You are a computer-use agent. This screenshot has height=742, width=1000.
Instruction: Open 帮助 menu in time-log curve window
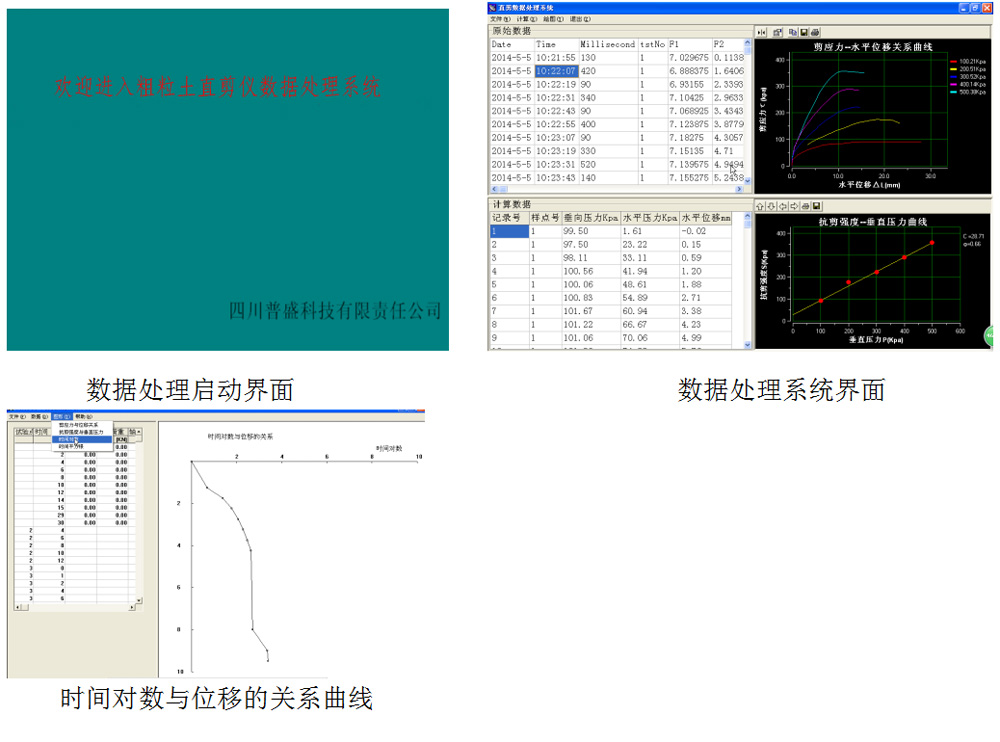pos(84,417)
